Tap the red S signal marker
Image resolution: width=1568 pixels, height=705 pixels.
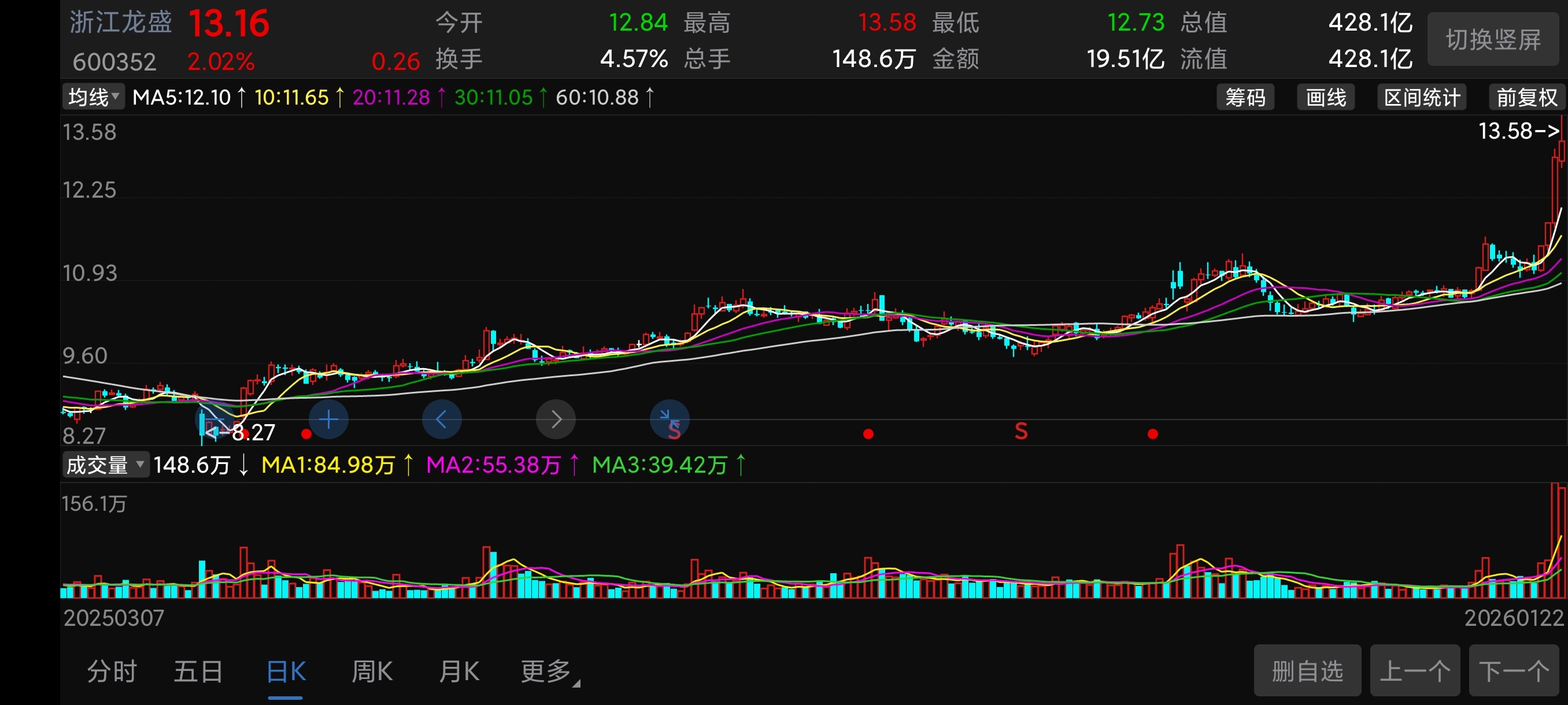pos(1021,432)
